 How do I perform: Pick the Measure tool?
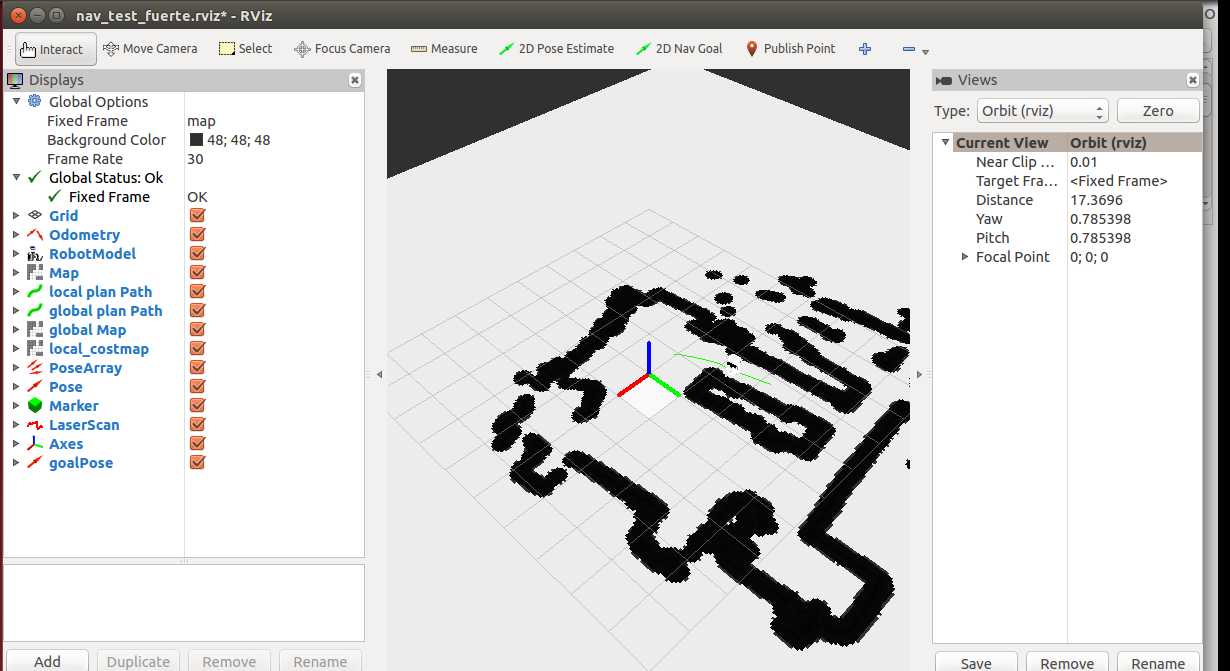(444, 48)
